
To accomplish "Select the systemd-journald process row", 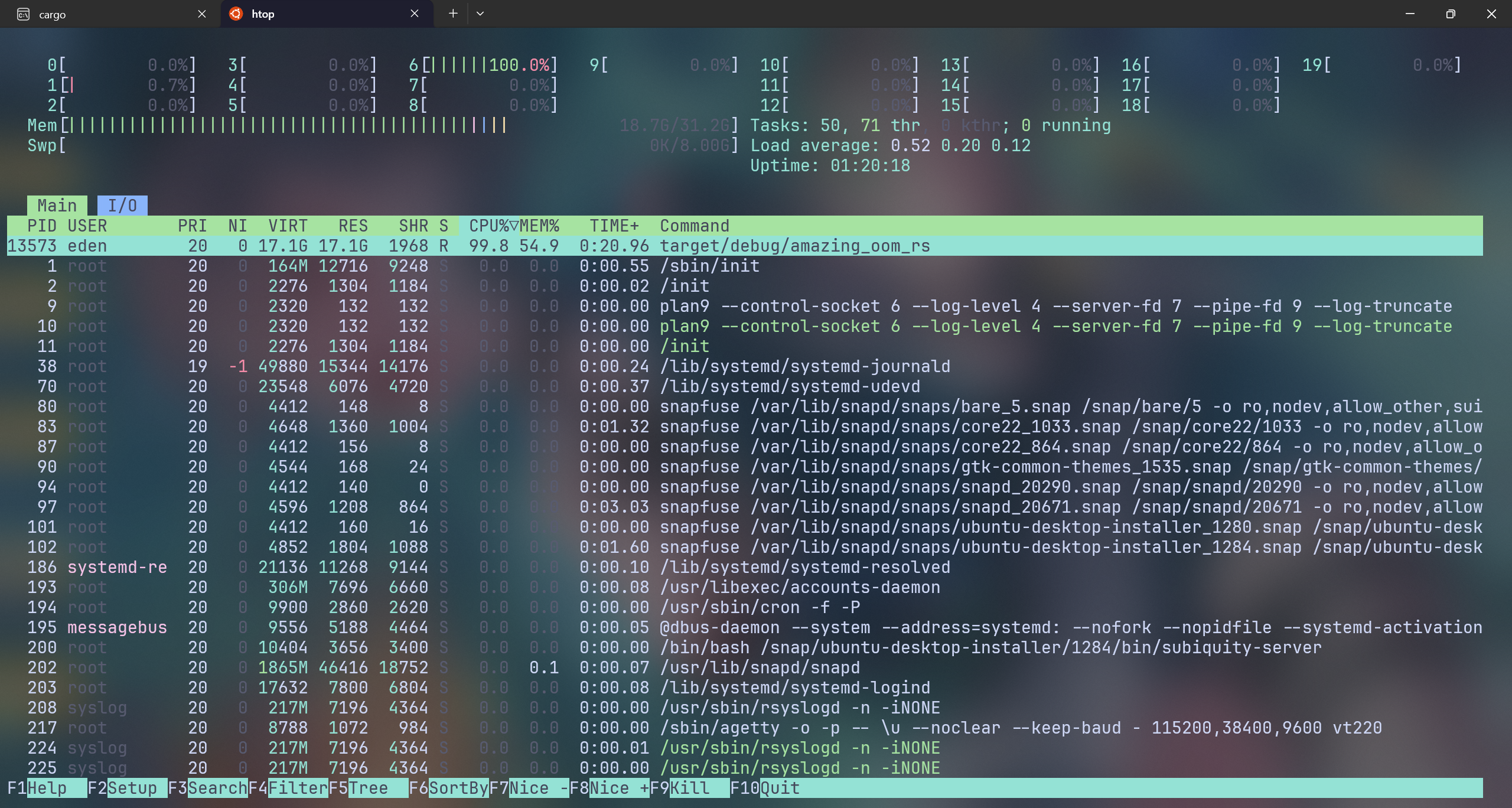I will point(745,366).
